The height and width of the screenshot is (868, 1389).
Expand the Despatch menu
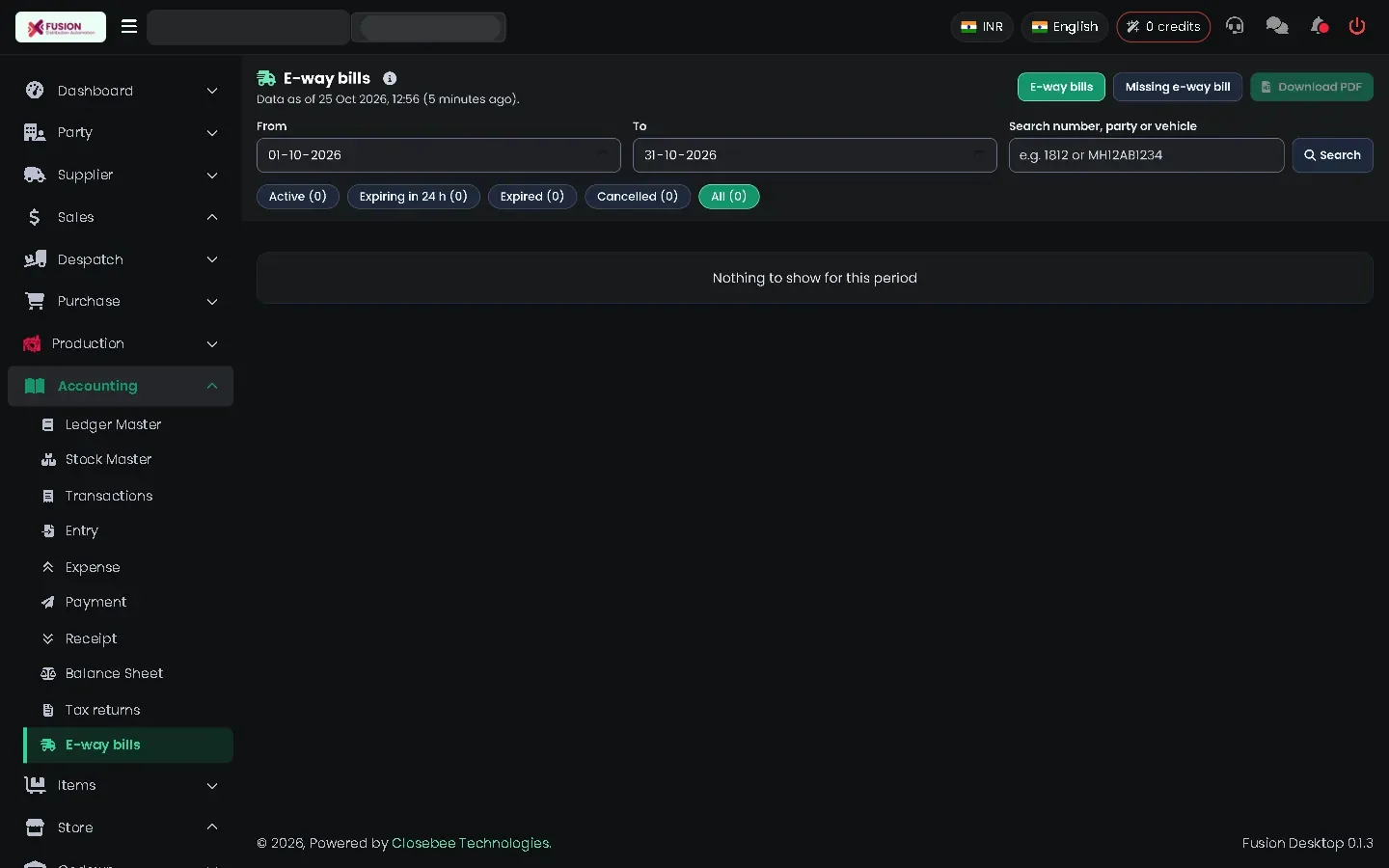[x=121, y=259]
